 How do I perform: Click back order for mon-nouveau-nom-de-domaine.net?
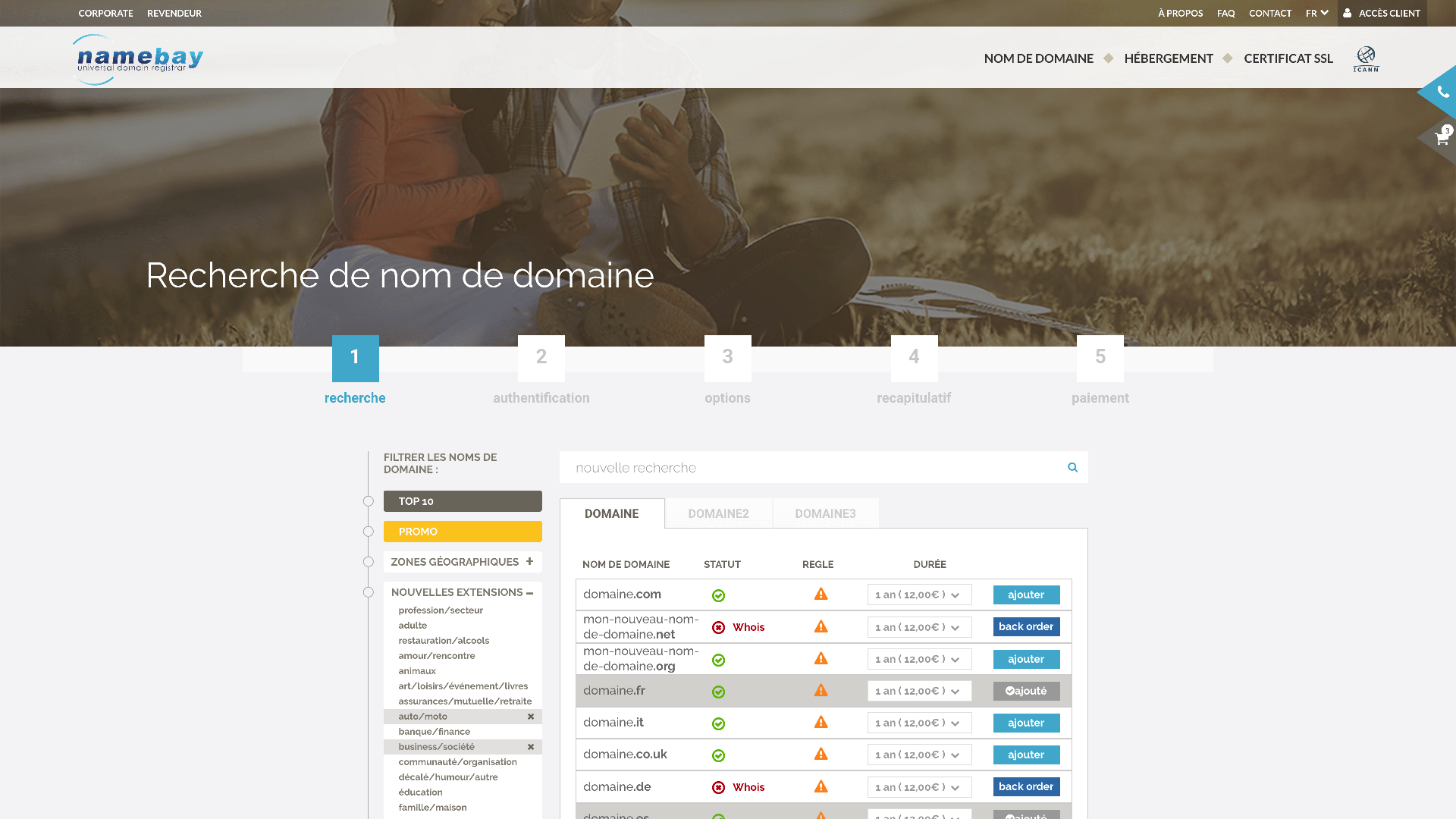tap(1026, 626)
